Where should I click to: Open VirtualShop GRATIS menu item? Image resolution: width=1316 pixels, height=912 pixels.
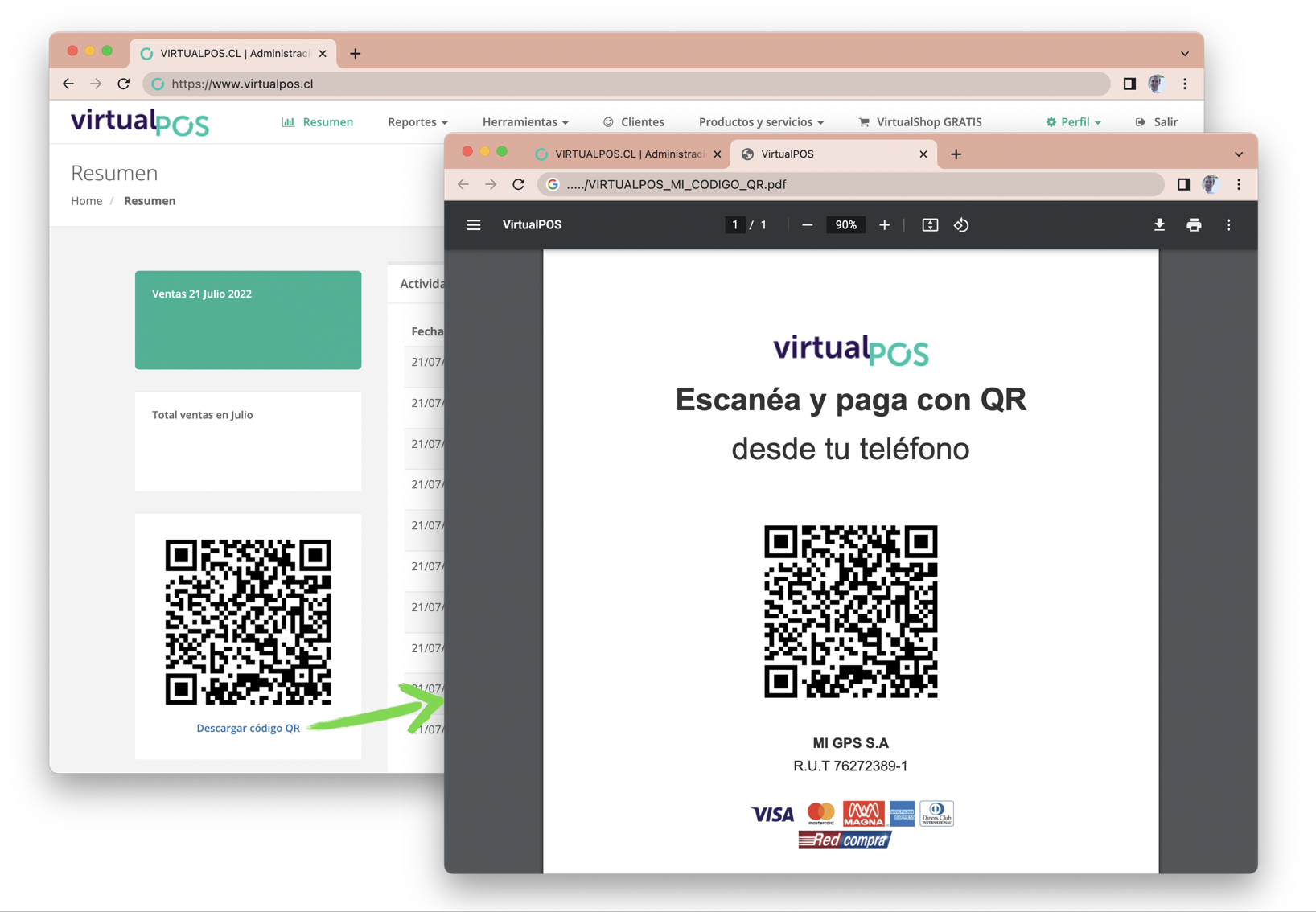click(920, 122)
